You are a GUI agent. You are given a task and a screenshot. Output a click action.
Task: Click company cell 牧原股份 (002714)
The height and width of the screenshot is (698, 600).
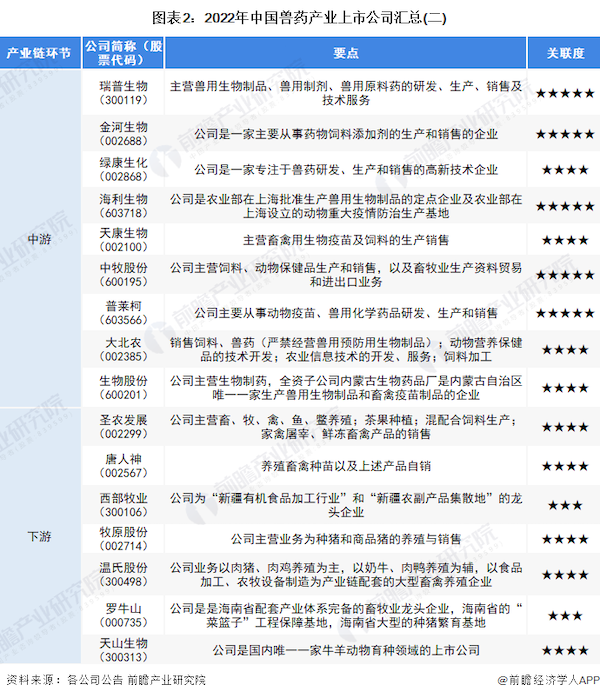pyautogui.click(x=123, y=539)
